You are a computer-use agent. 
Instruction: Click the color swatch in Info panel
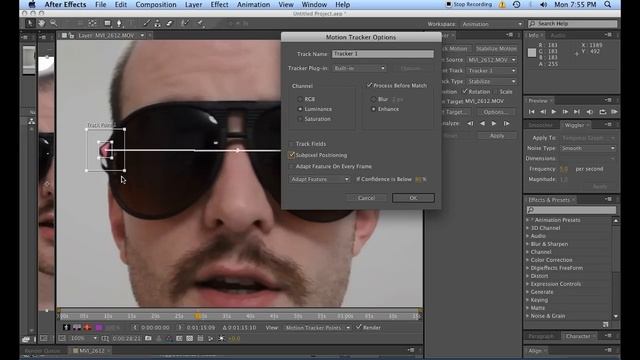pos(532,53)
